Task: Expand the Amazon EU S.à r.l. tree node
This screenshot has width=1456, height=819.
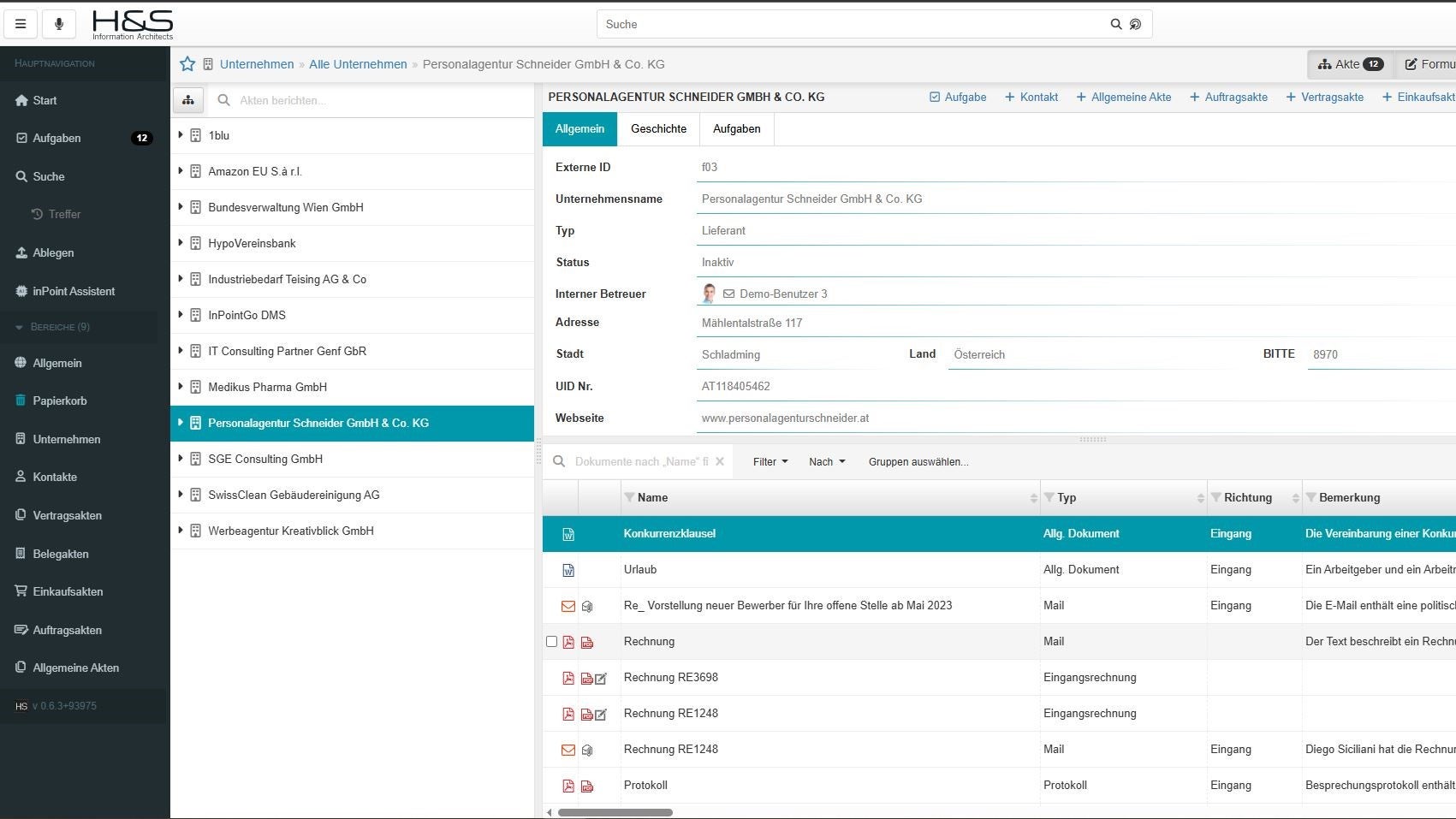Action: 181,171
